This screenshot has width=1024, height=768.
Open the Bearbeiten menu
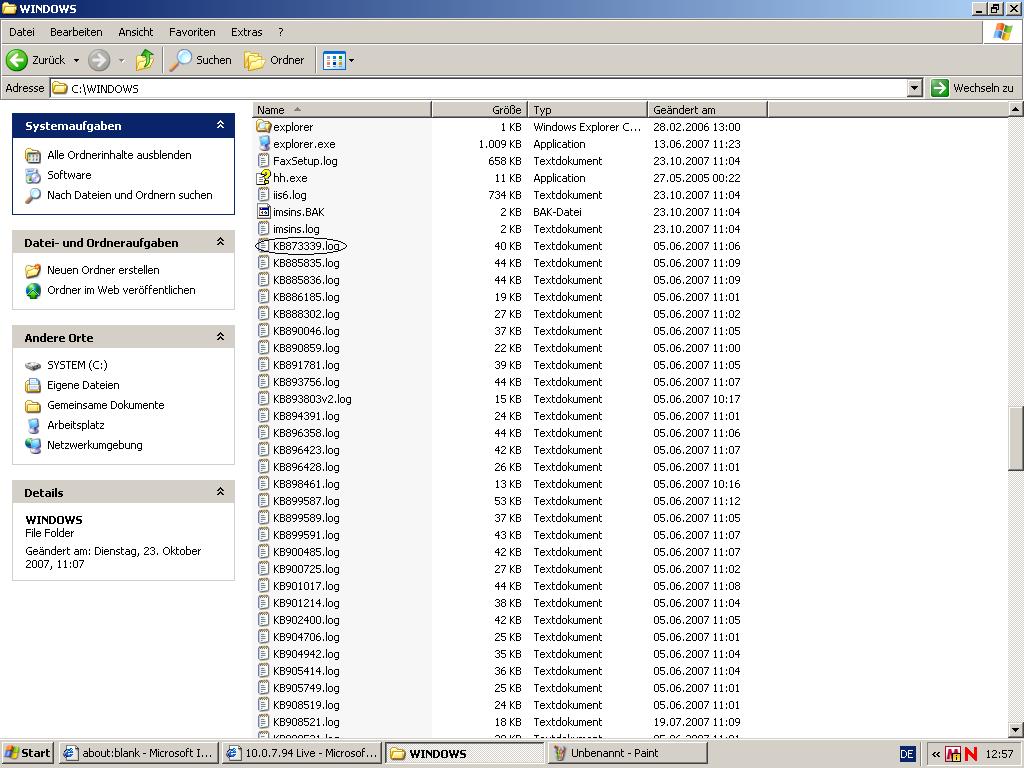(76, 32)
